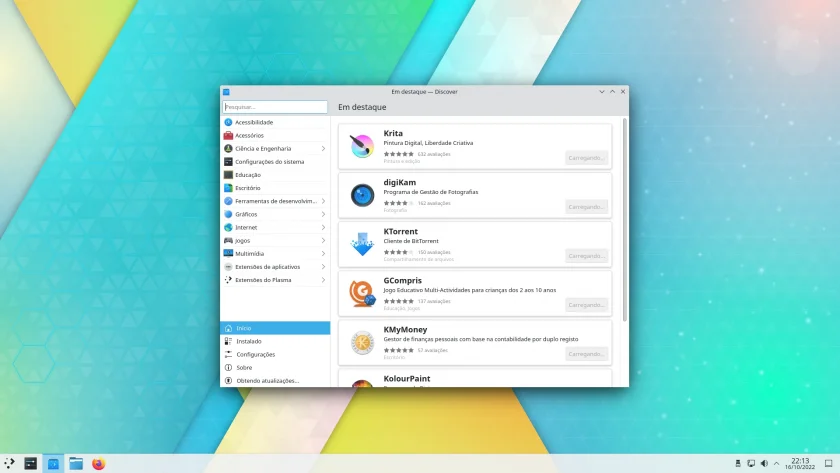Click the volume icon in system tray

[764, 463]
